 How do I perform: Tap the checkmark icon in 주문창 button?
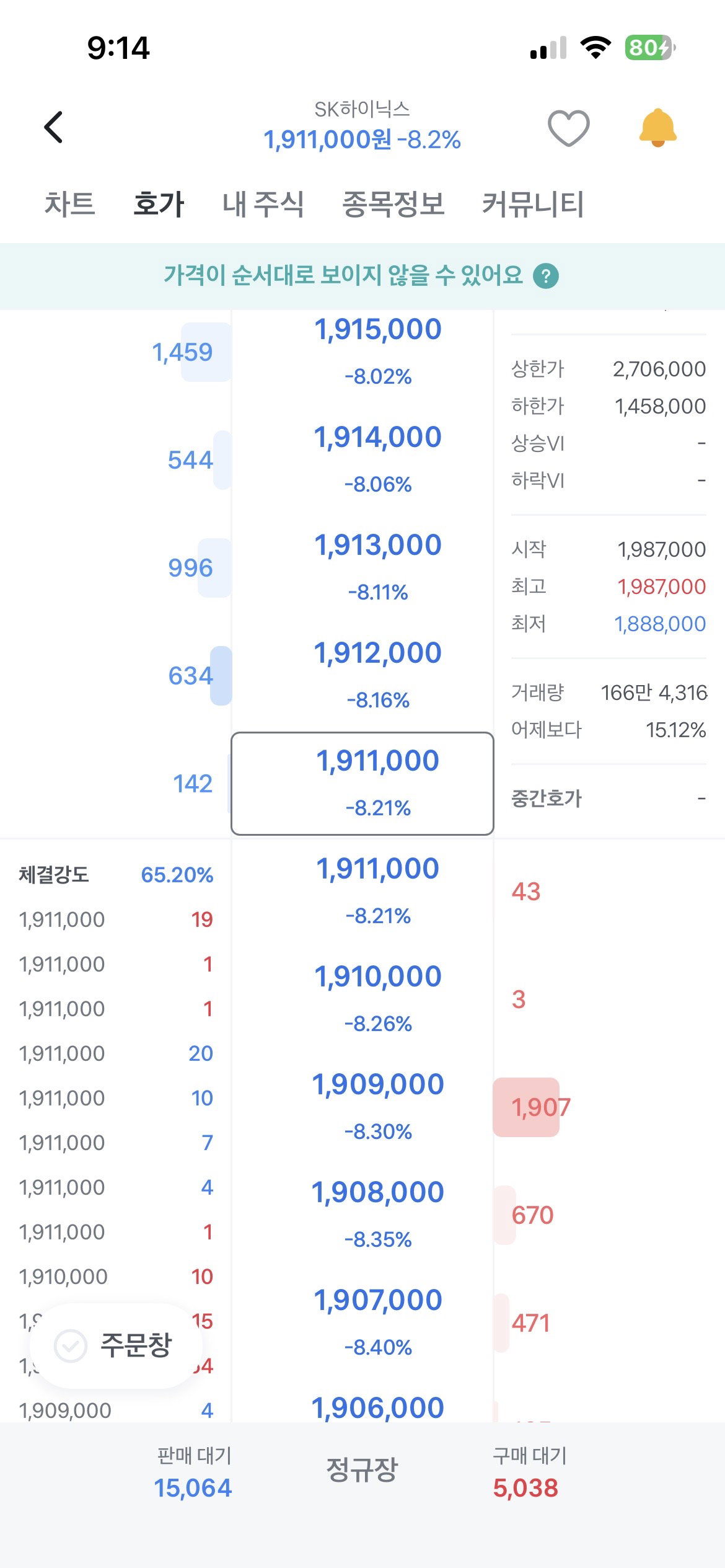71,1345
